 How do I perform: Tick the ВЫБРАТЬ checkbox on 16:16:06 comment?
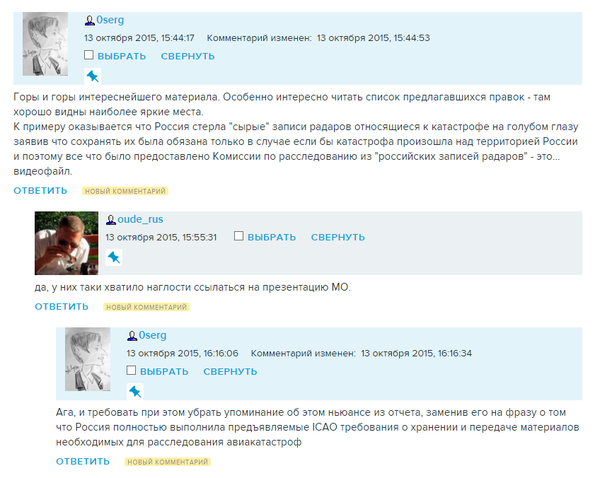click(131, 370)
